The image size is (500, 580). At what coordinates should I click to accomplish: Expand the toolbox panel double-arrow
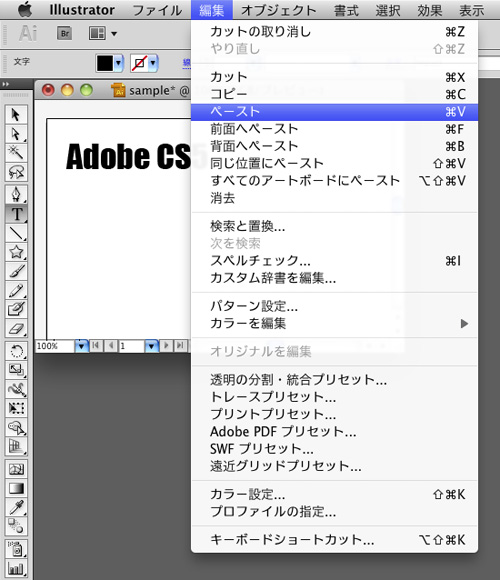point(6,84)
